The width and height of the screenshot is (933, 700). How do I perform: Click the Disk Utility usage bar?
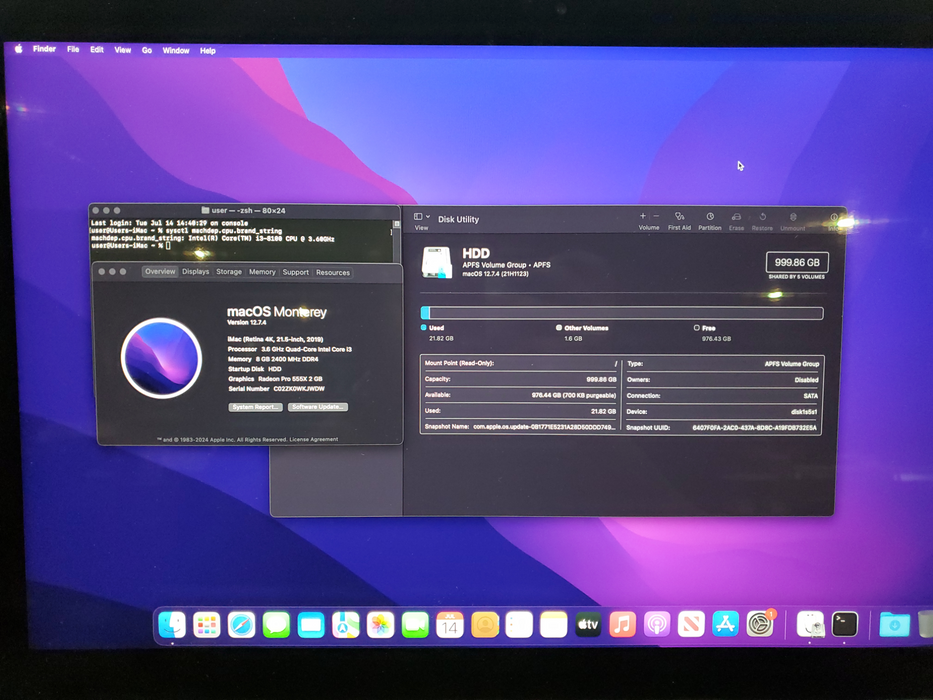click(x=622, y=313)
